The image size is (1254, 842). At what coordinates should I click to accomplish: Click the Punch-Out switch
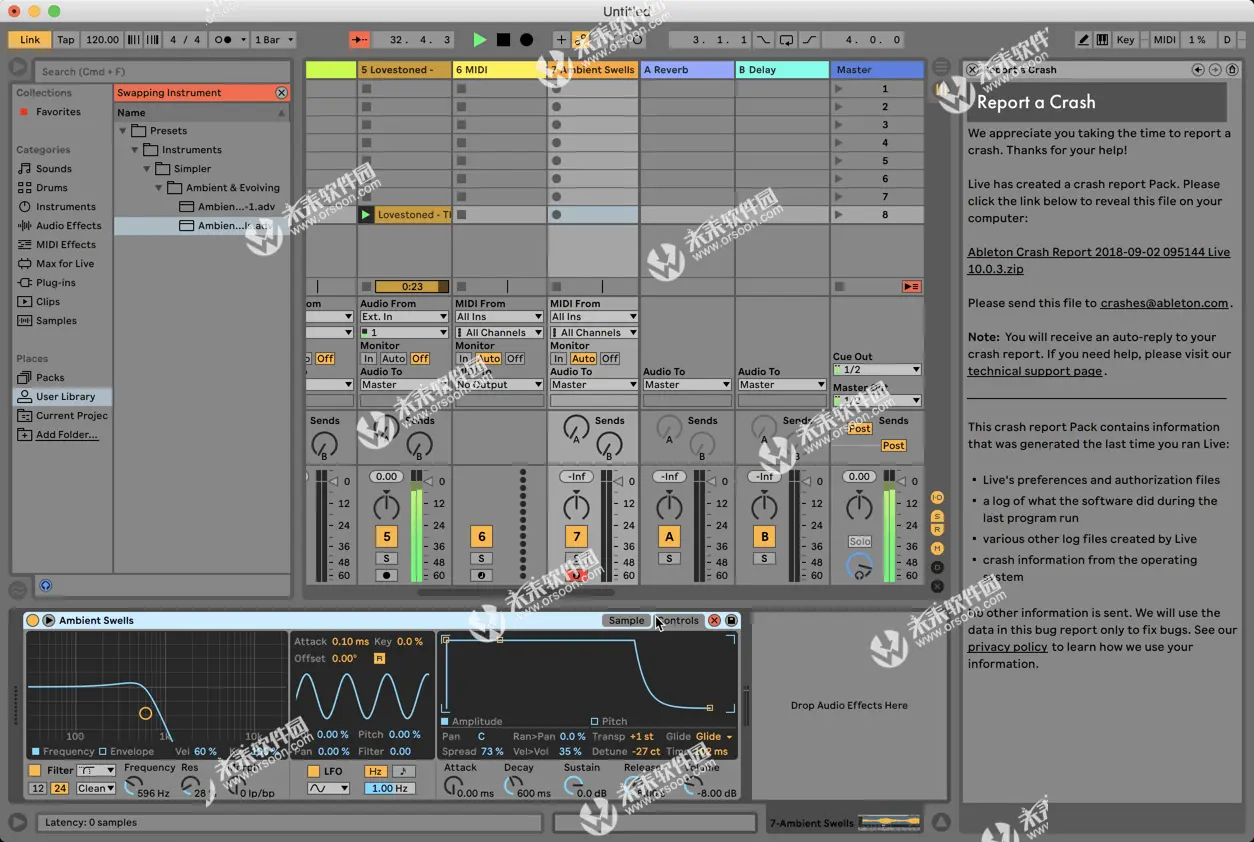point(809,40)
